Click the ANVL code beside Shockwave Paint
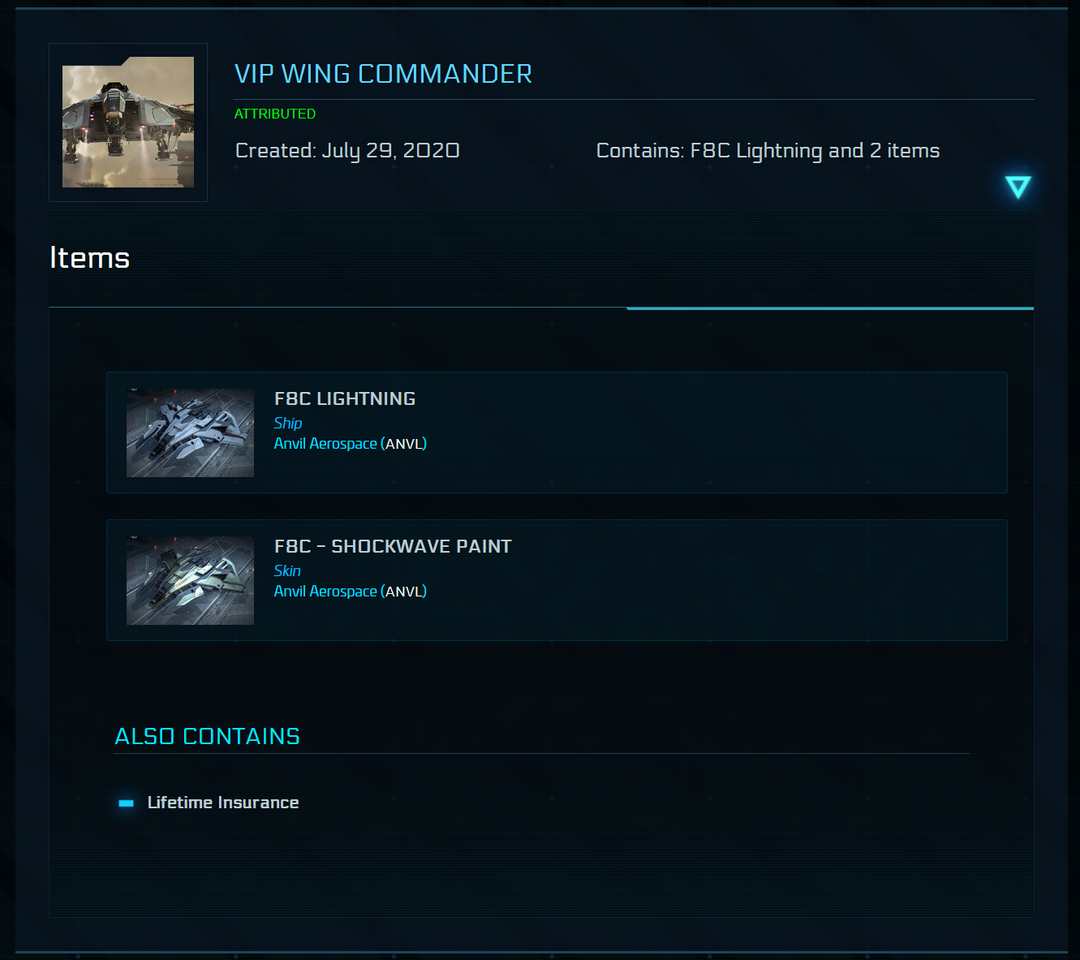This screenshot has height=960, width=1080. tap(404, 592)
